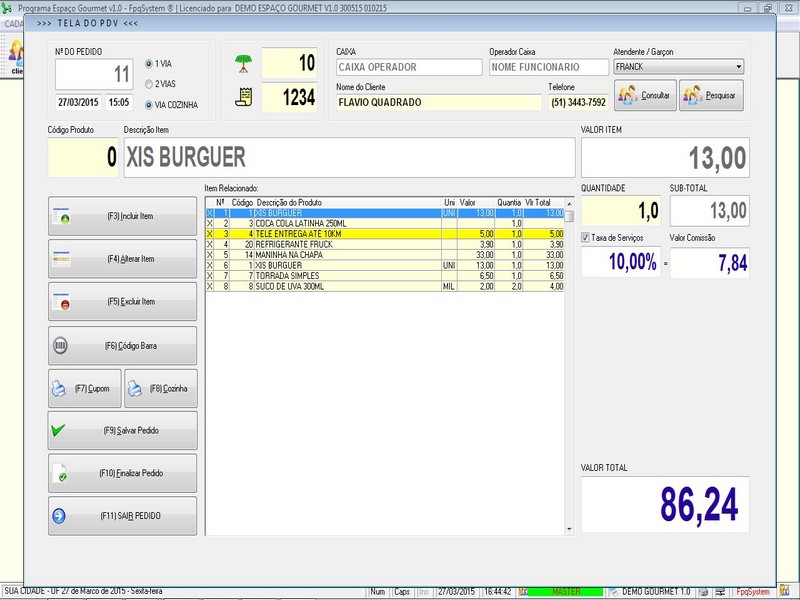
Task: Print with the (F7) Cupom button
Action: [x=85, y=389]
